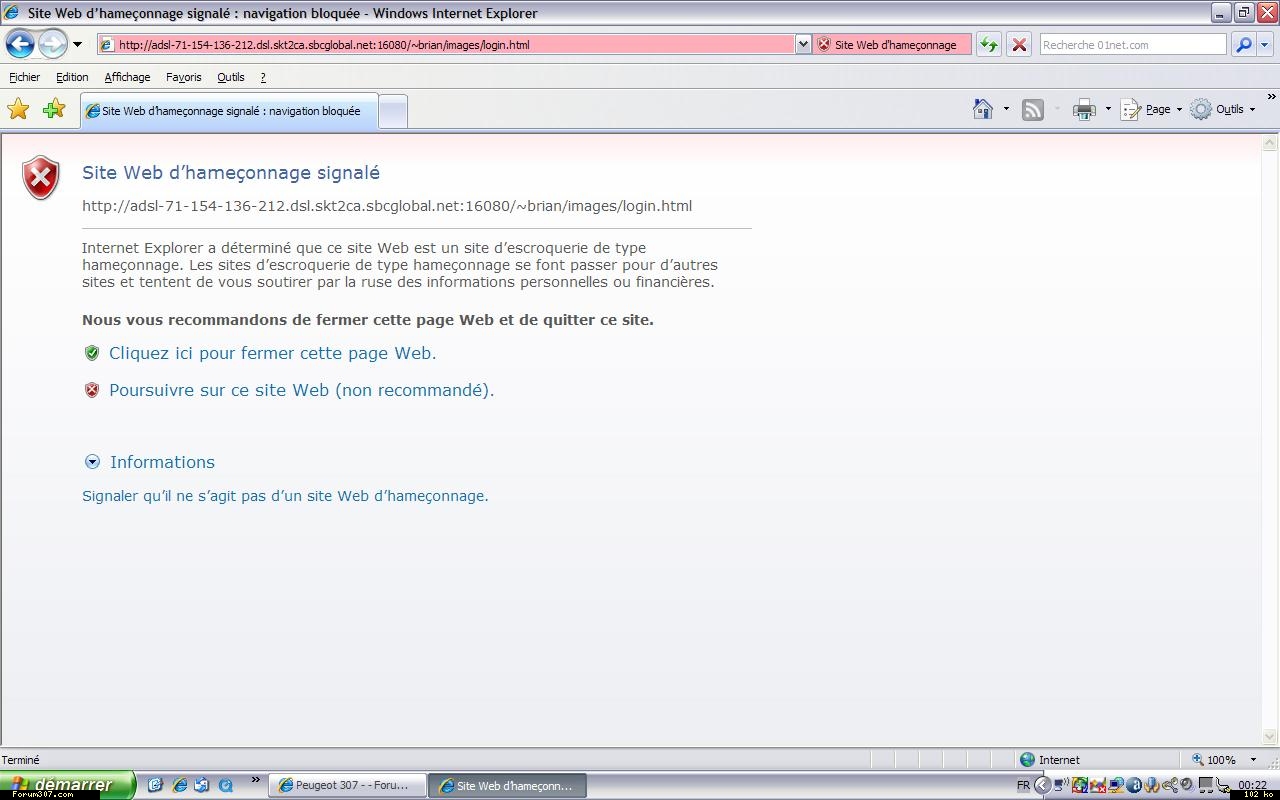Click the green arrows sync tray icon

pyautogui.click(x=1080, y=785)
